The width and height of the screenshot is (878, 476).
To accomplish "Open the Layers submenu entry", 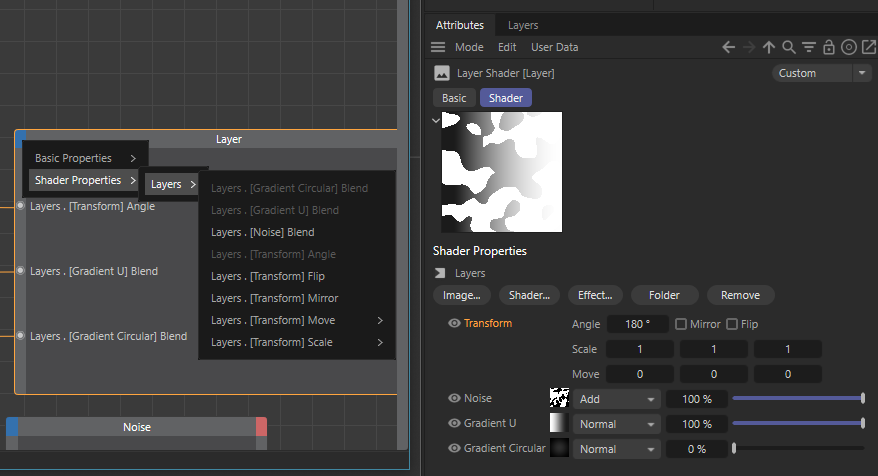I will coord(172,184).
